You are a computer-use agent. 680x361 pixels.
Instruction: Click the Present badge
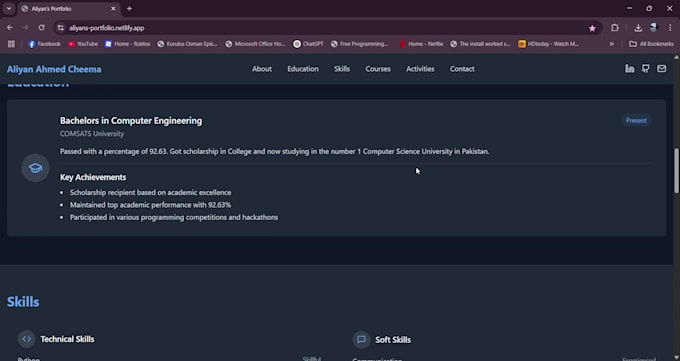point(636,121)
